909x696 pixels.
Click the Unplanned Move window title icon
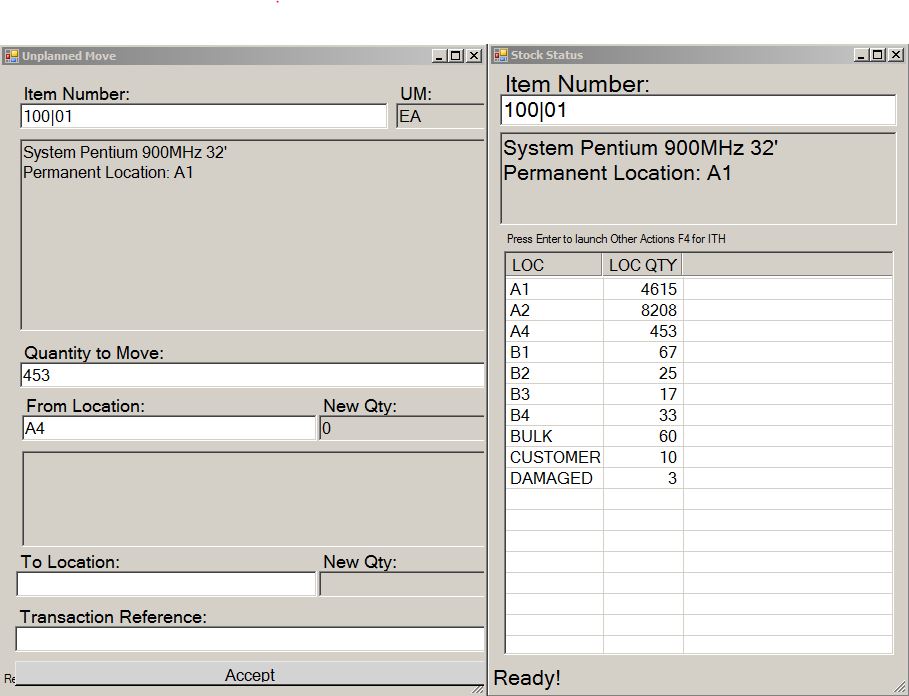click(x=11, y=56)
